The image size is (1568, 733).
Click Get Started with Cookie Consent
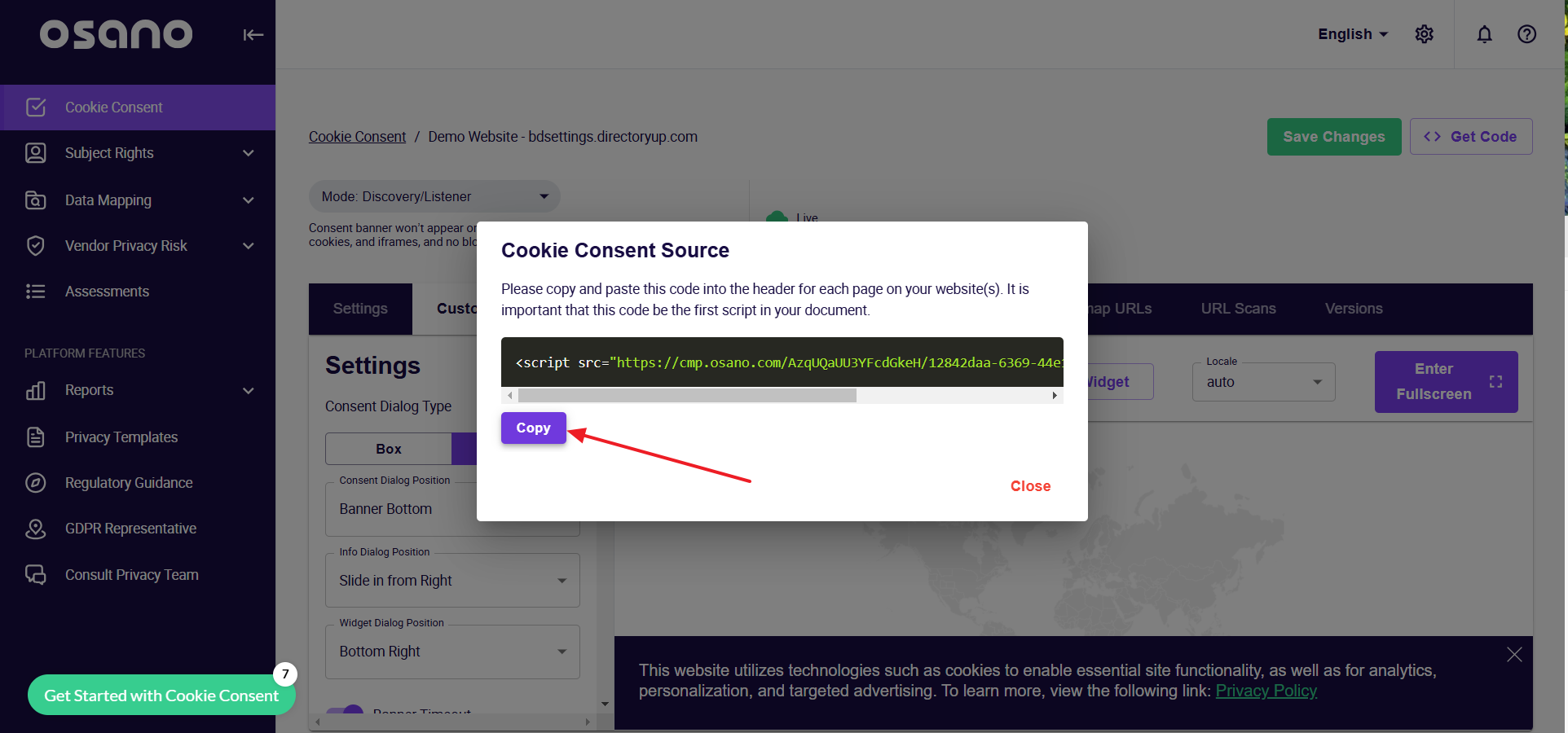[161, 696]
